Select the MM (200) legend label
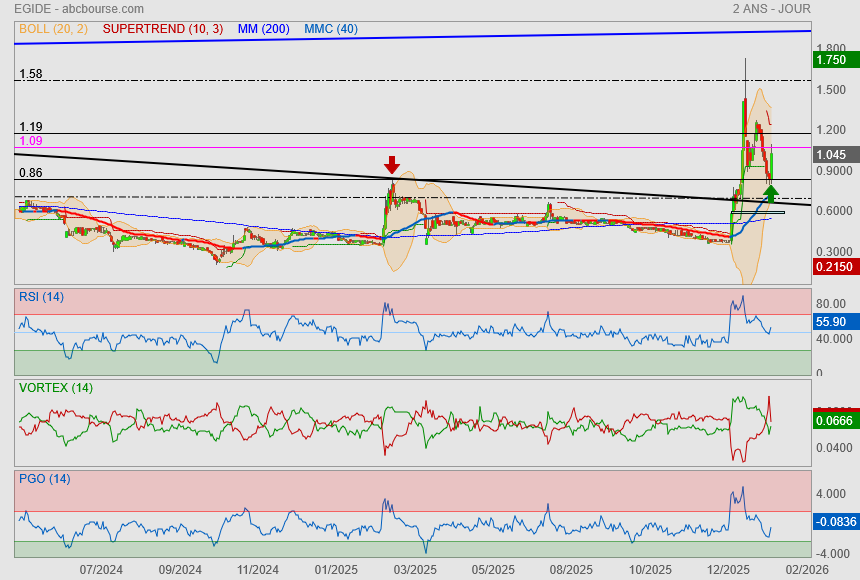 [264, 29]
